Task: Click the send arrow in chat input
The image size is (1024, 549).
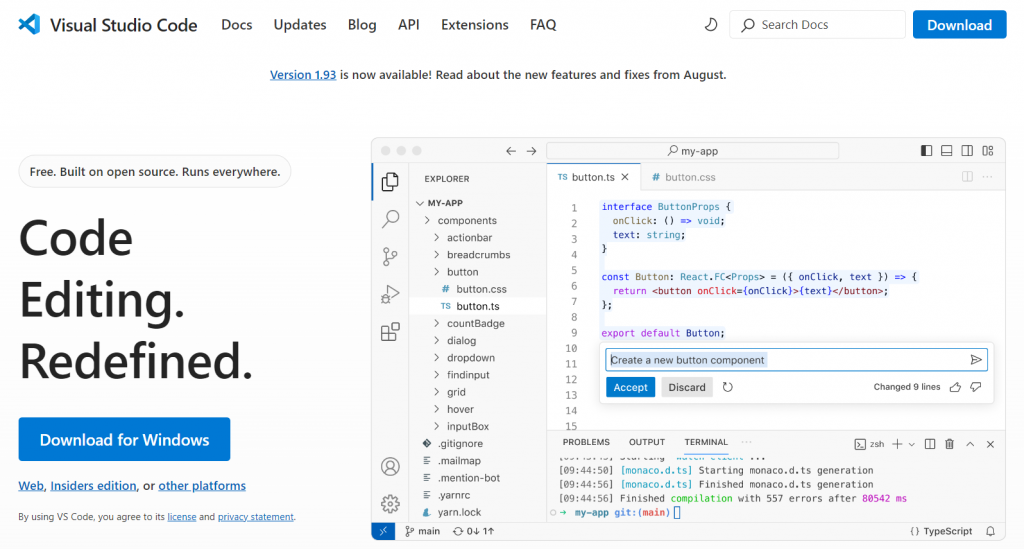Action: pyautogui.click(x=976, y=360)
